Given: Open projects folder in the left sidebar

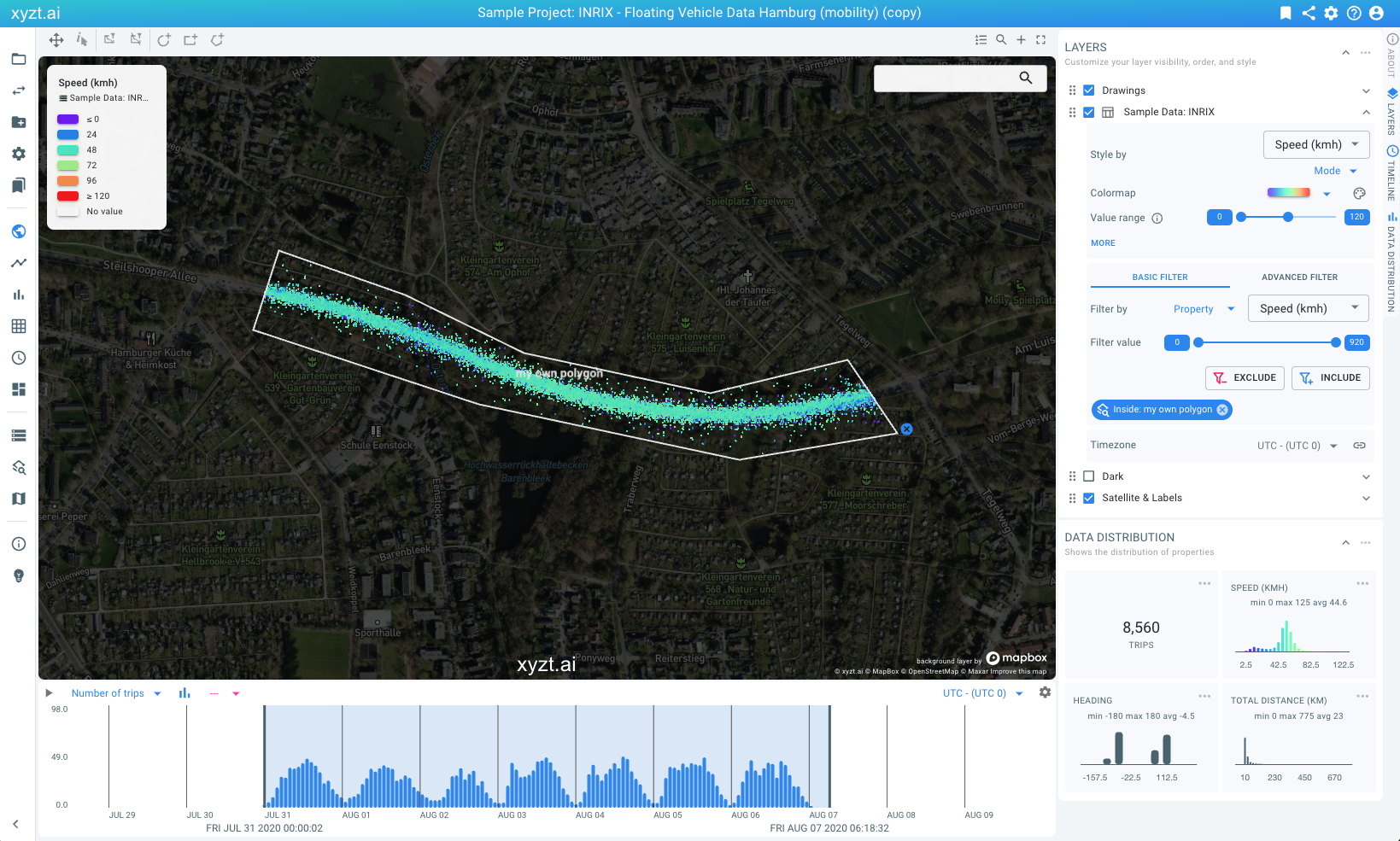Looking at the screenshot, I should click(19, 59).
